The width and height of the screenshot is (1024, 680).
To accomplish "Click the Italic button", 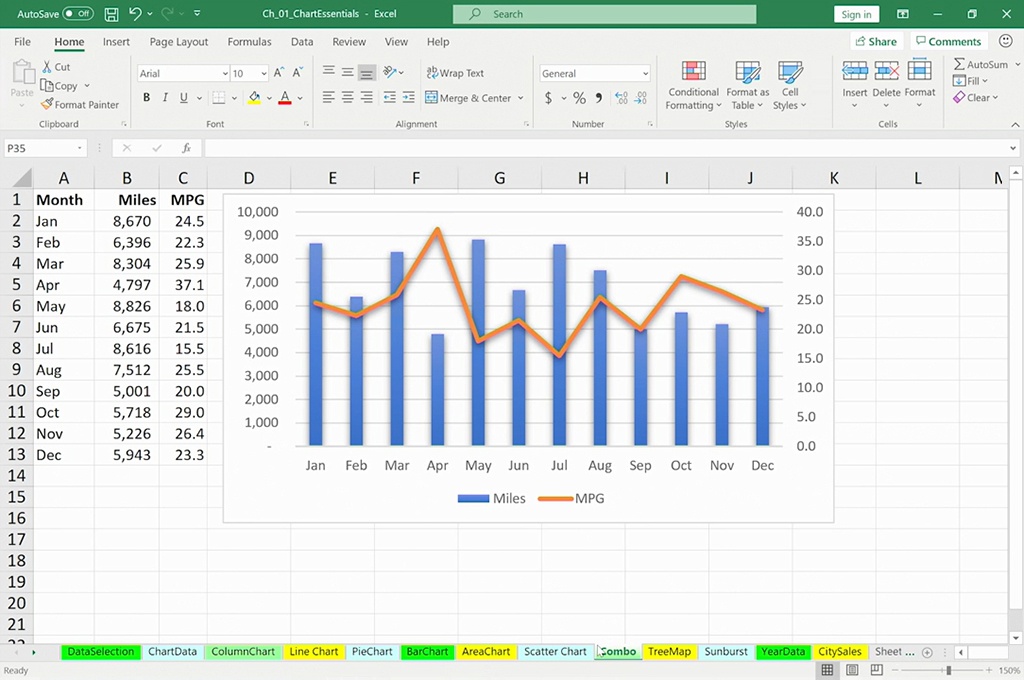I will pos(164,98).
